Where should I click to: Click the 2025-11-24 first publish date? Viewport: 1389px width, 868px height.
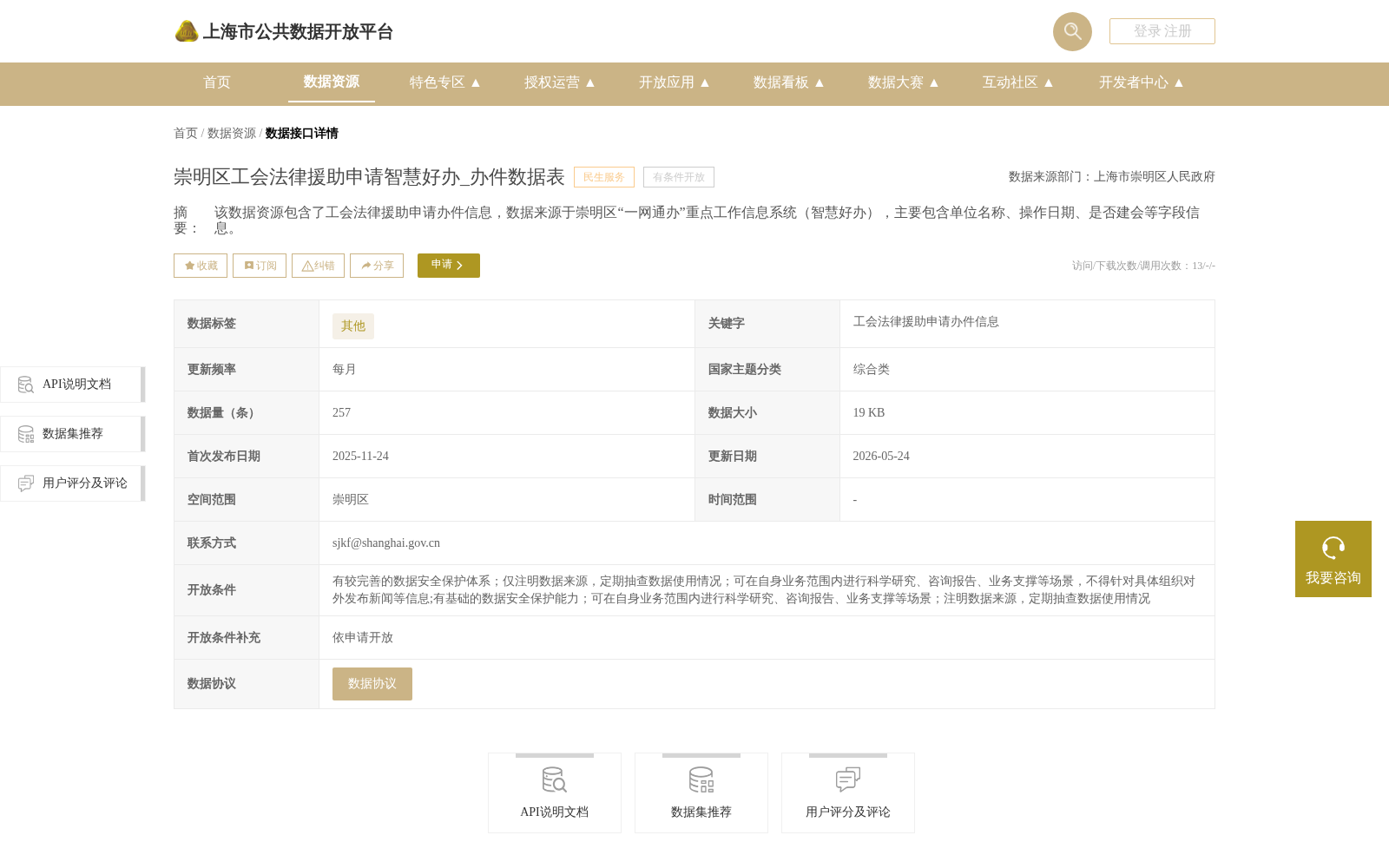[360, 457]
